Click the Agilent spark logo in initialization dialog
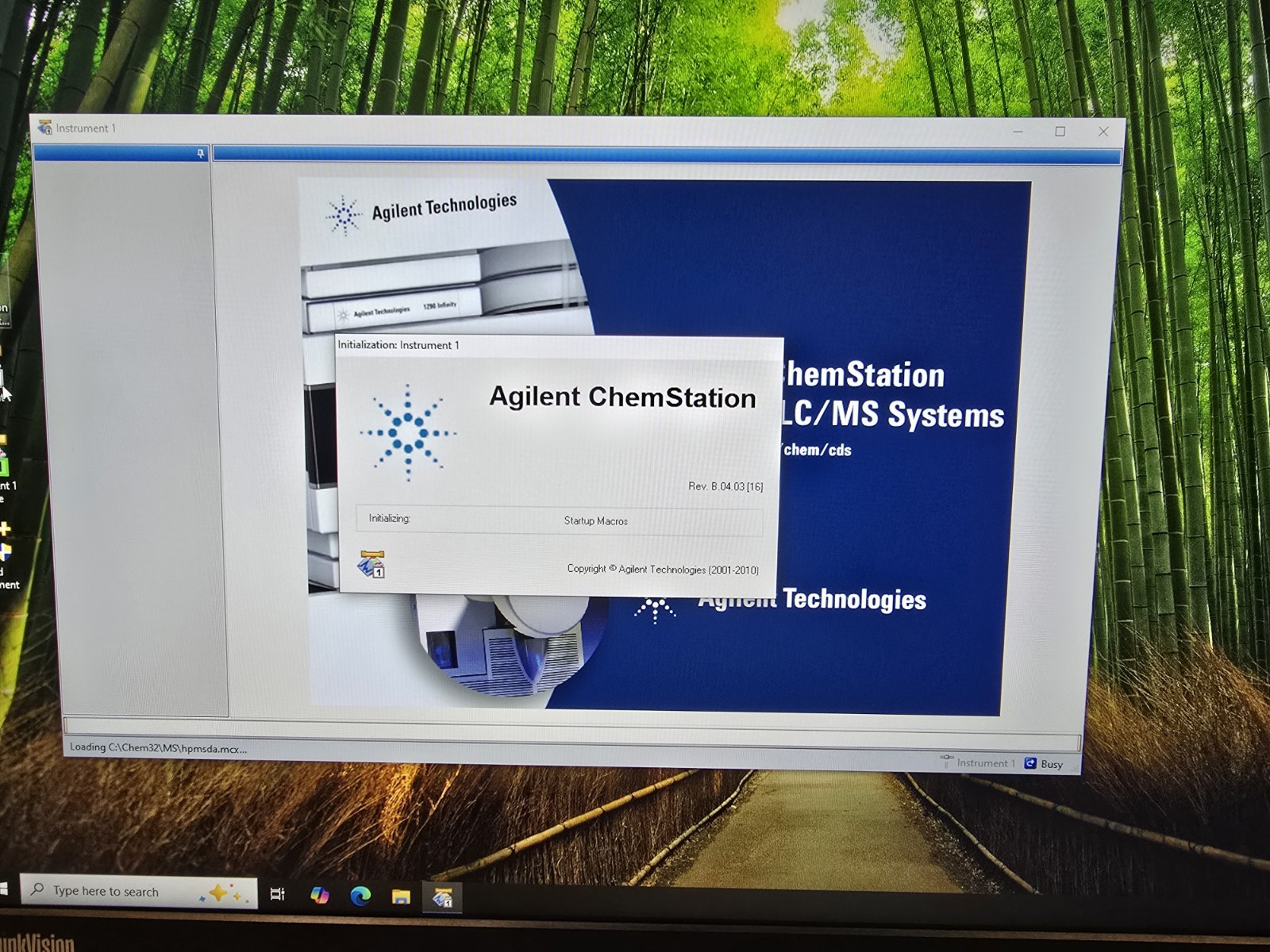The image size is (1270, 952). click(x=408, y=433)
